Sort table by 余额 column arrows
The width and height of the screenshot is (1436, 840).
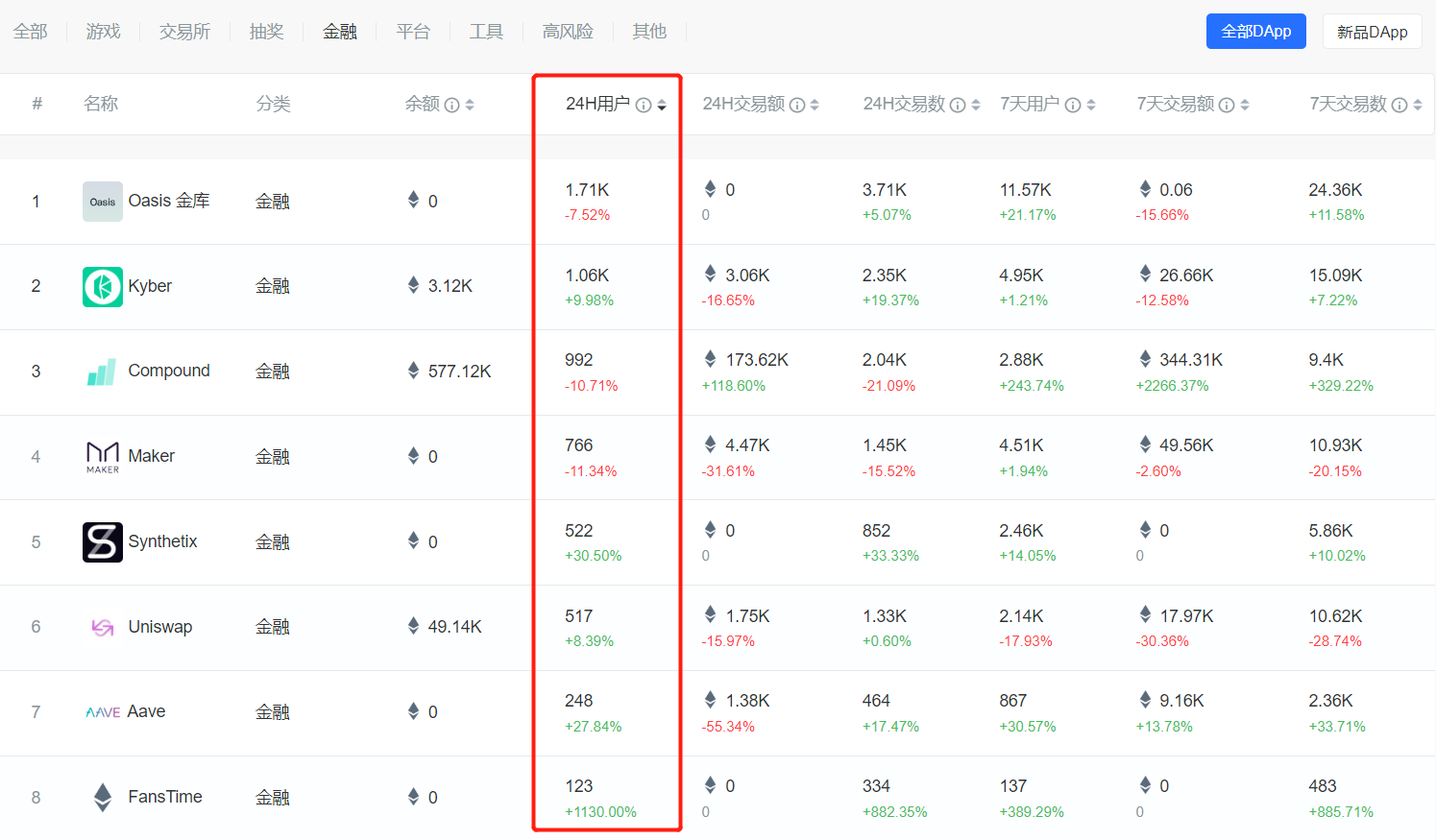point(470,105)
